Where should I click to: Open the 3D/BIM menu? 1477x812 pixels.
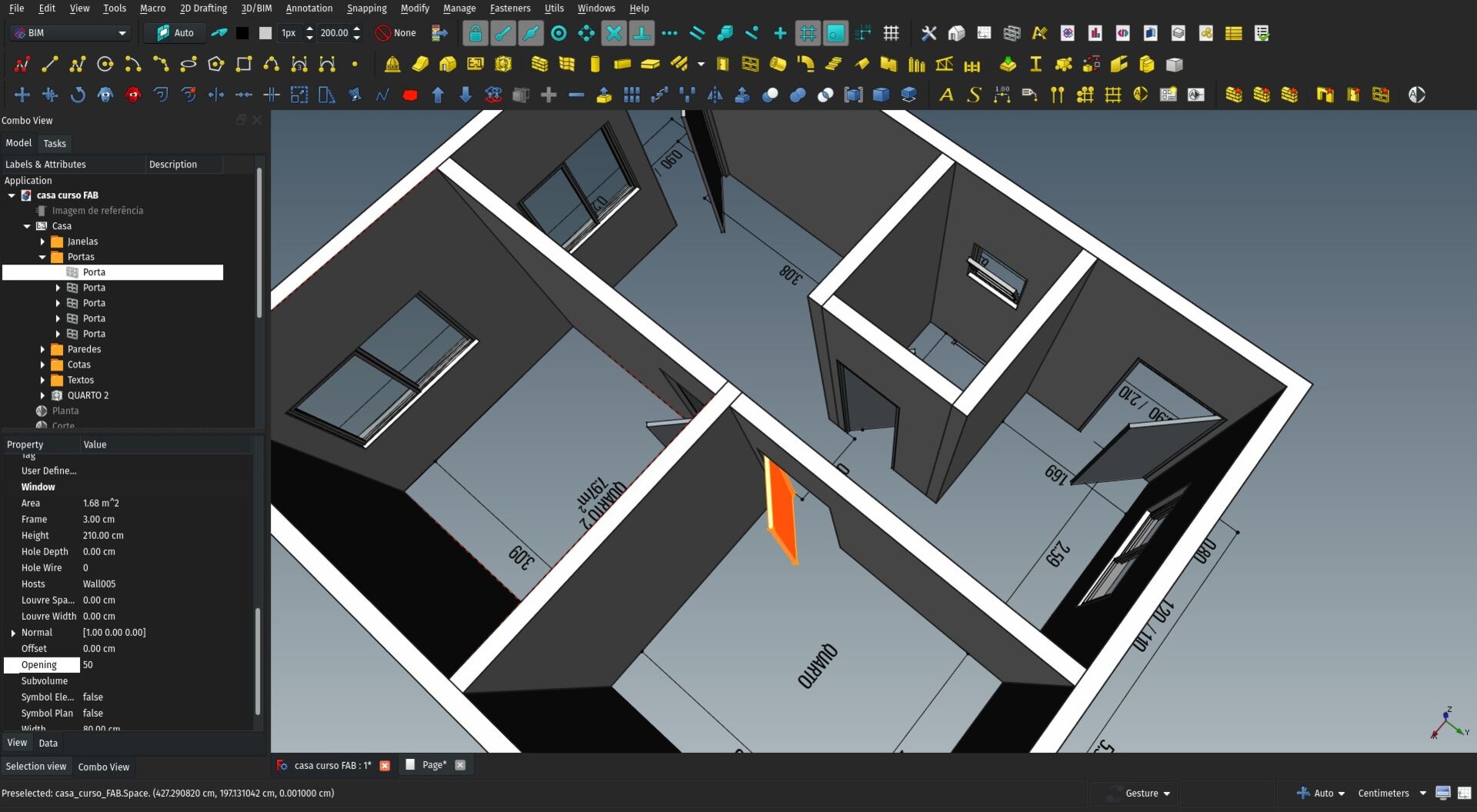[256, 8]
